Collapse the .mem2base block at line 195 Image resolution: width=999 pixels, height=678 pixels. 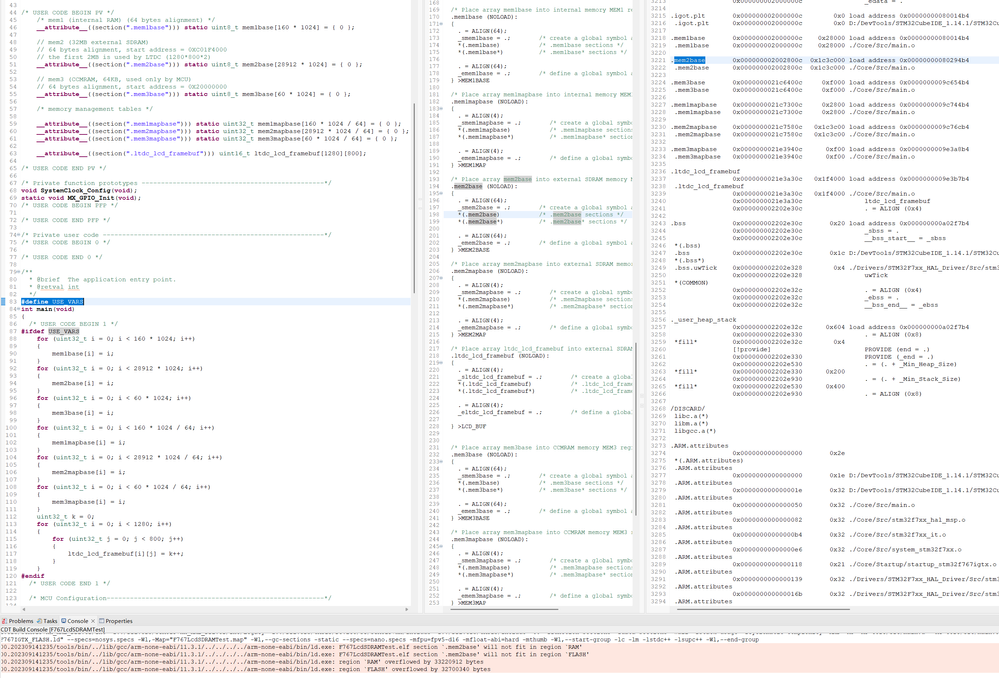click(441, 194)
